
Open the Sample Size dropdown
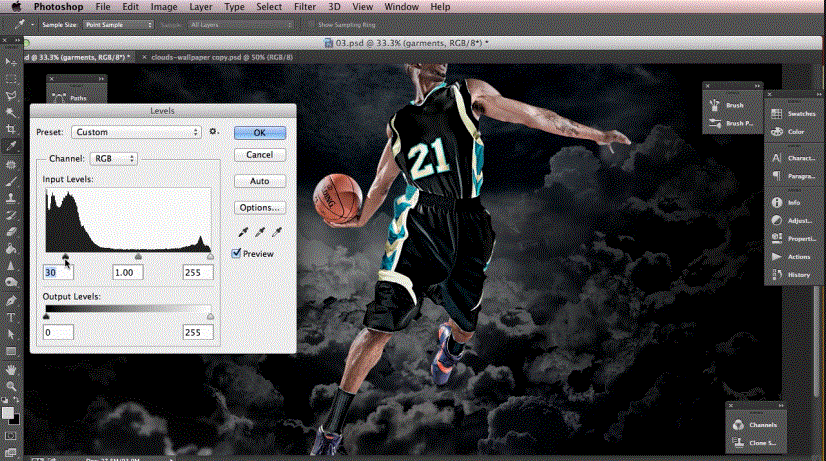click(119, 25)
